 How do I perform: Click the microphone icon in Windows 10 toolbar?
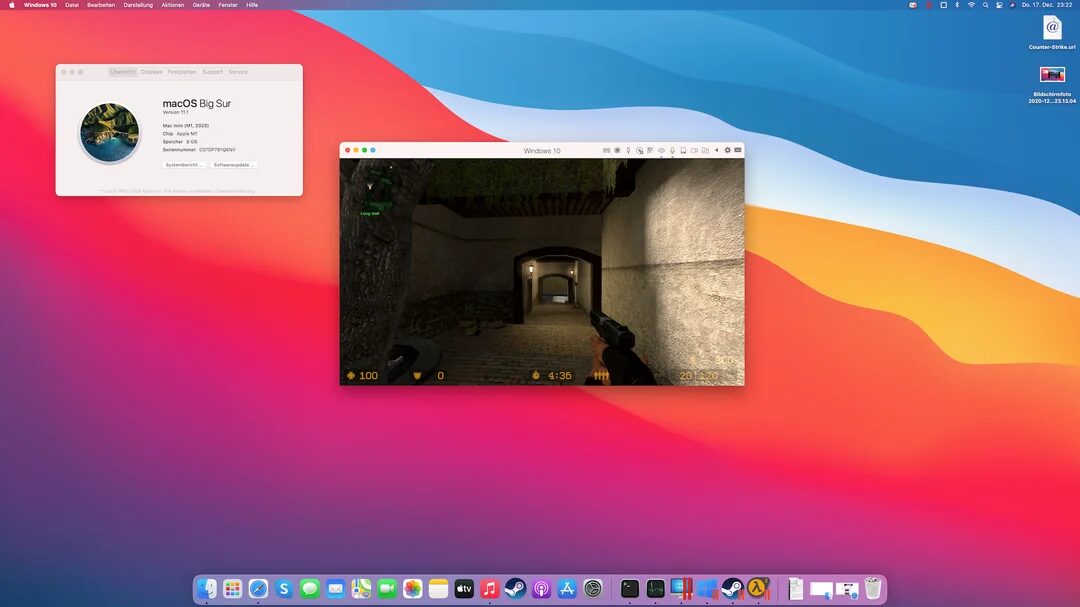[672, 150]
